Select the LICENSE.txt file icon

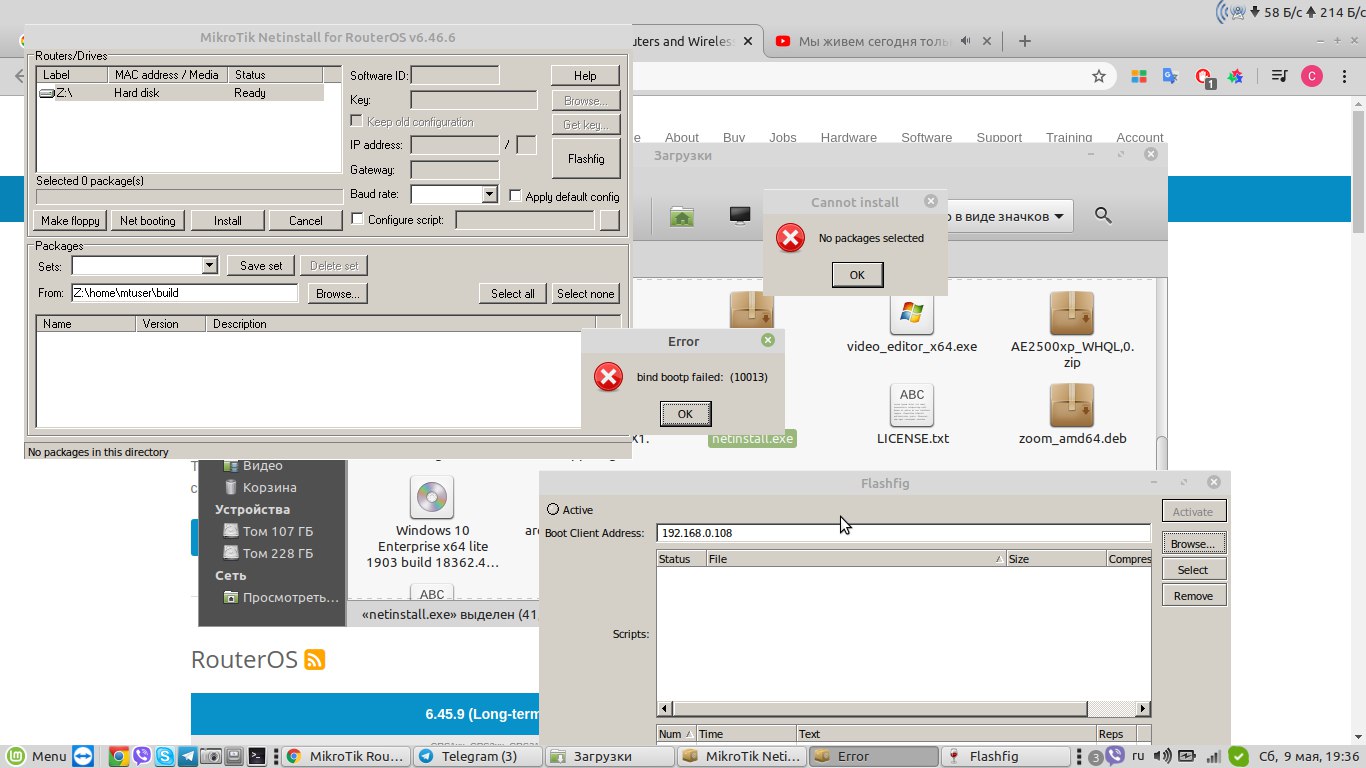click(x=912, y=405)
